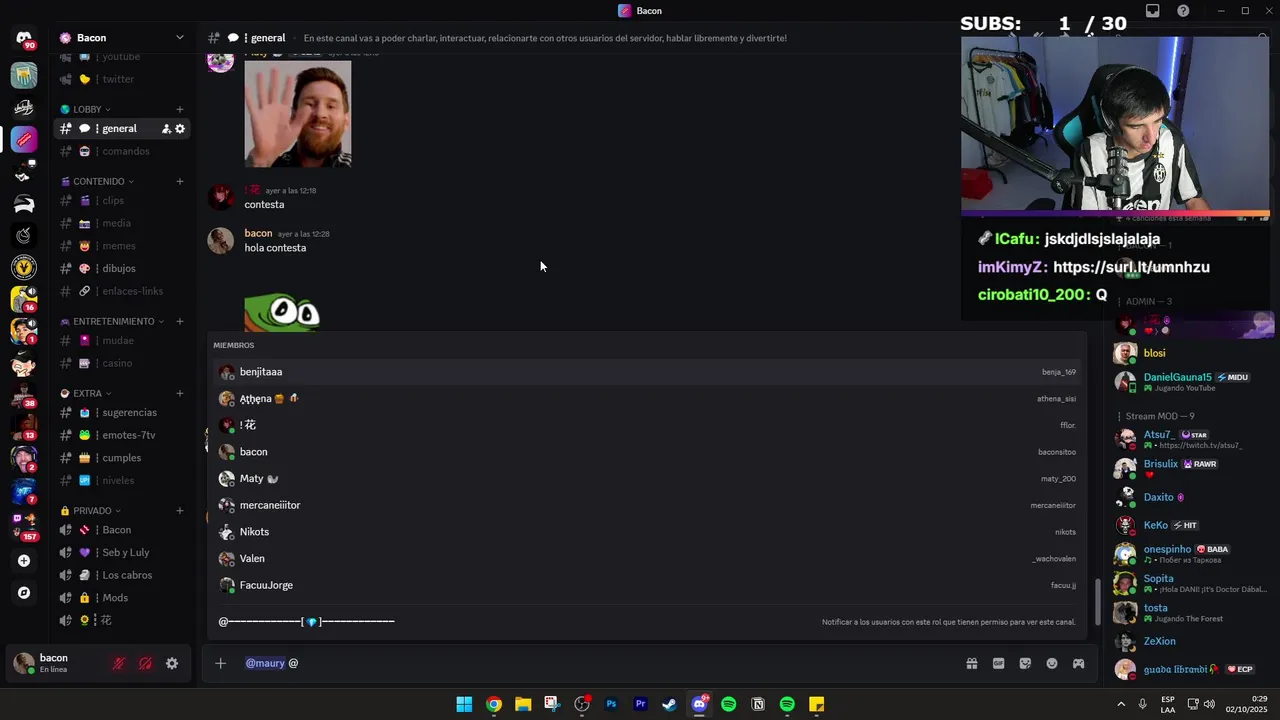1280x720 pixels.
Task: Open Photoshop from the taskbar
Action: 611,704
